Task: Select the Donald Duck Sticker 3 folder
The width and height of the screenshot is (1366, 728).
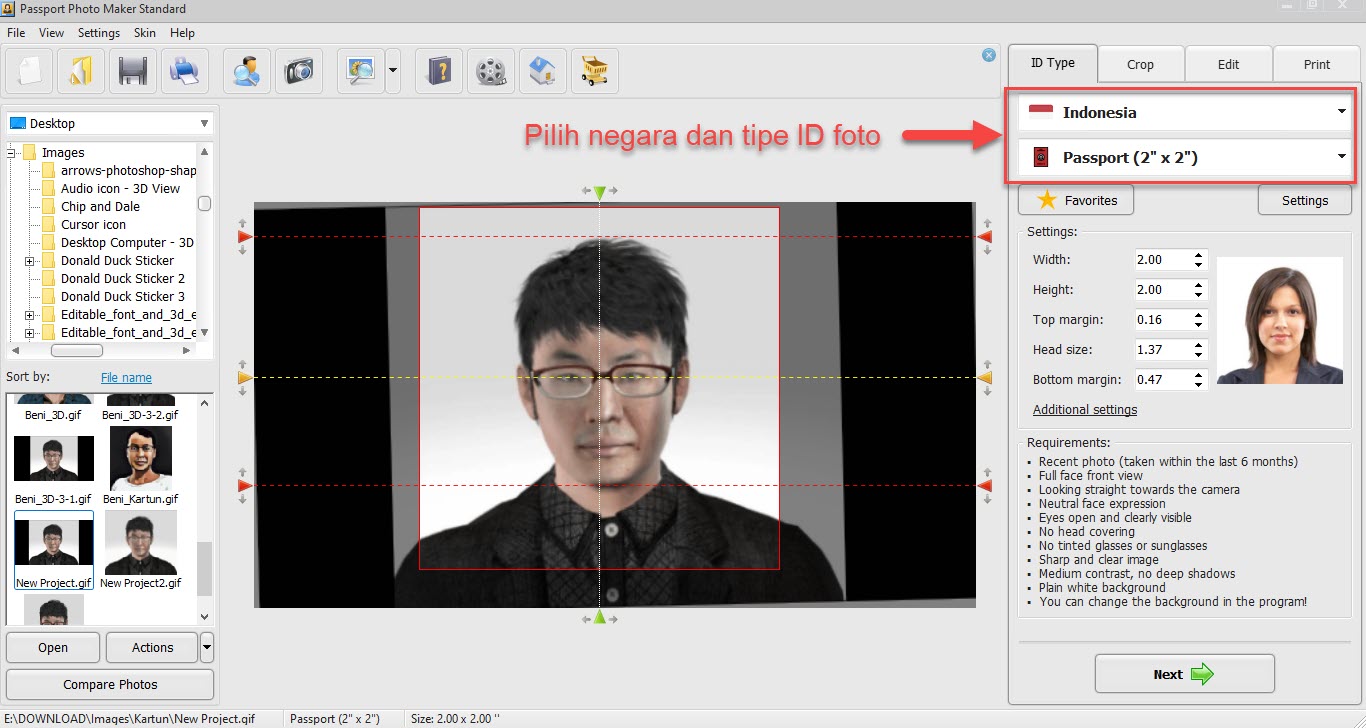Action: click(x=123, y=297)
